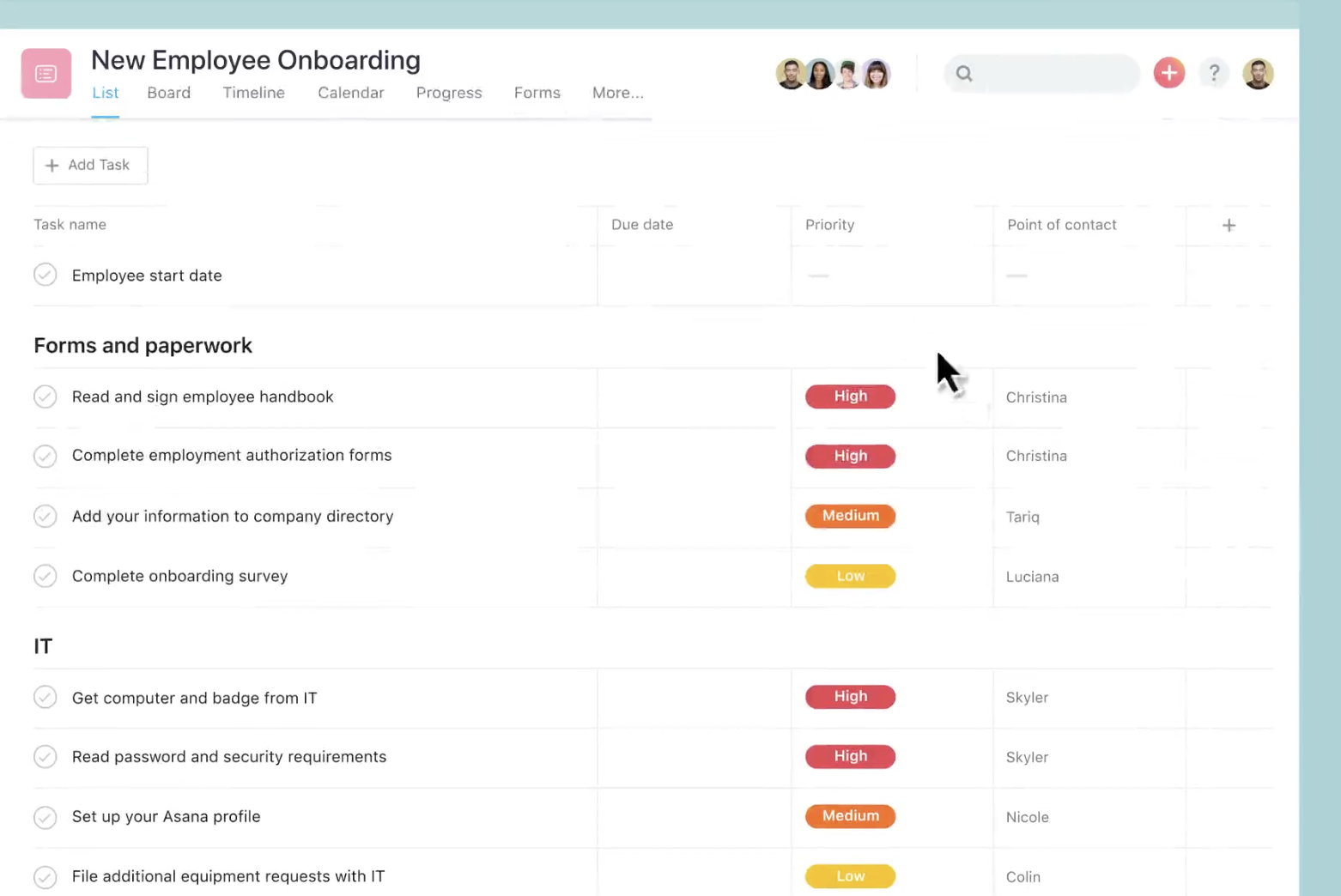
Task: Click the first project member avatar
Action: tap(790, 74)
